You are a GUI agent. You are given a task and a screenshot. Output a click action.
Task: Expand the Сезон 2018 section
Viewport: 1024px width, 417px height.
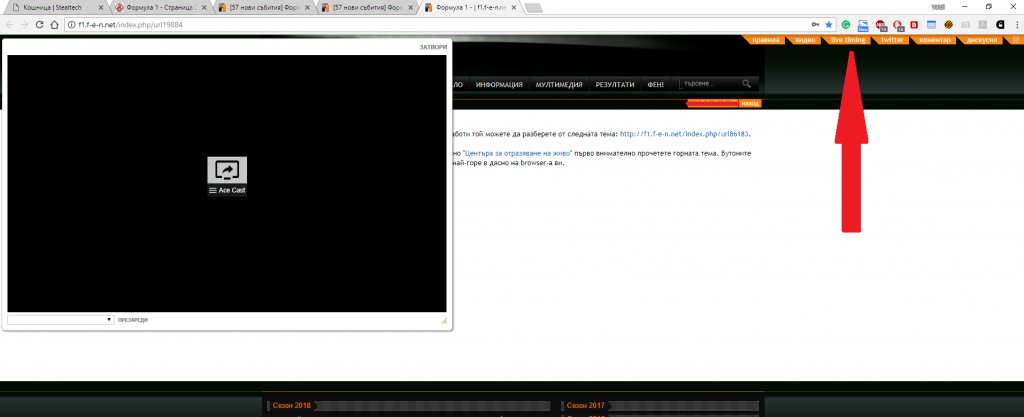(291, 406)
